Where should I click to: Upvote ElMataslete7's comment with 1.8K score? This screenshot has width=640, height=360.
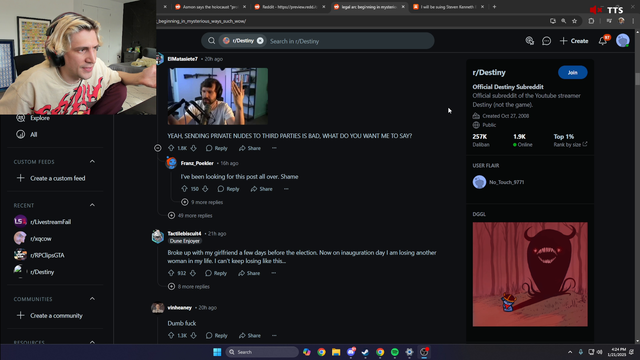[171, 148]
